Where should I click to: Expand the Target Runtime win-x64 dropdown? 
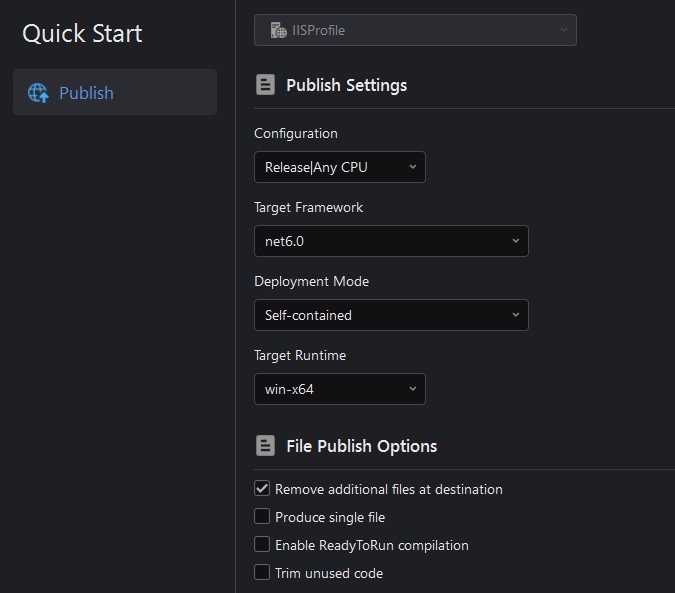click(339, 389)
